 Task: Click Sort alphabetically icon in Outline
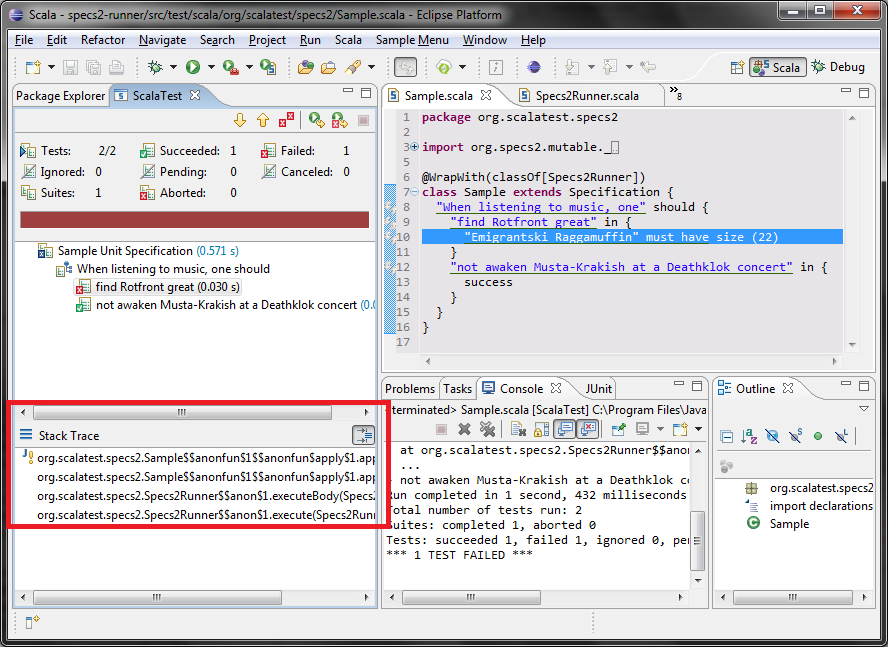749,436
